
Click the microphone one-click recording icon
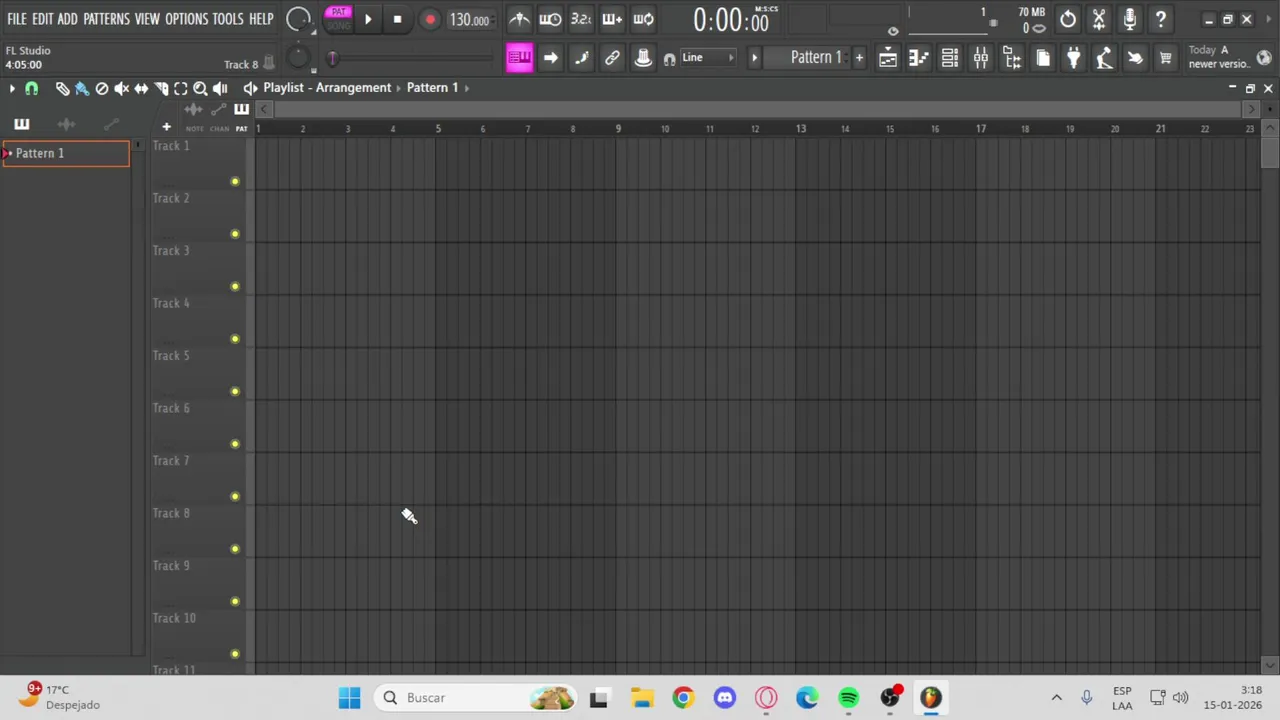pos(1130,19)
